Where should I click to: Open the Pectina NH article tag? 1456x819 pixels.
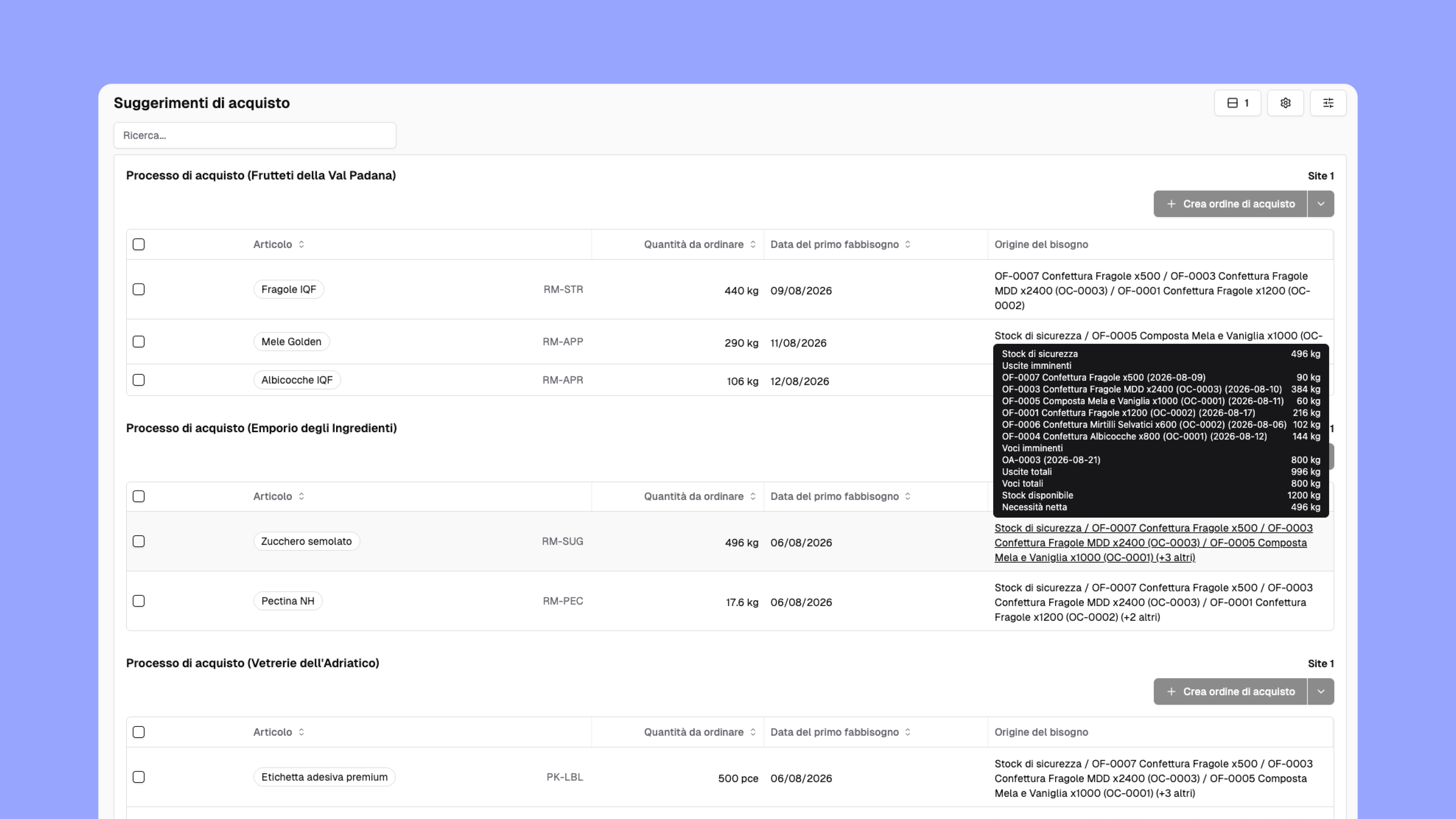[288, 601]
